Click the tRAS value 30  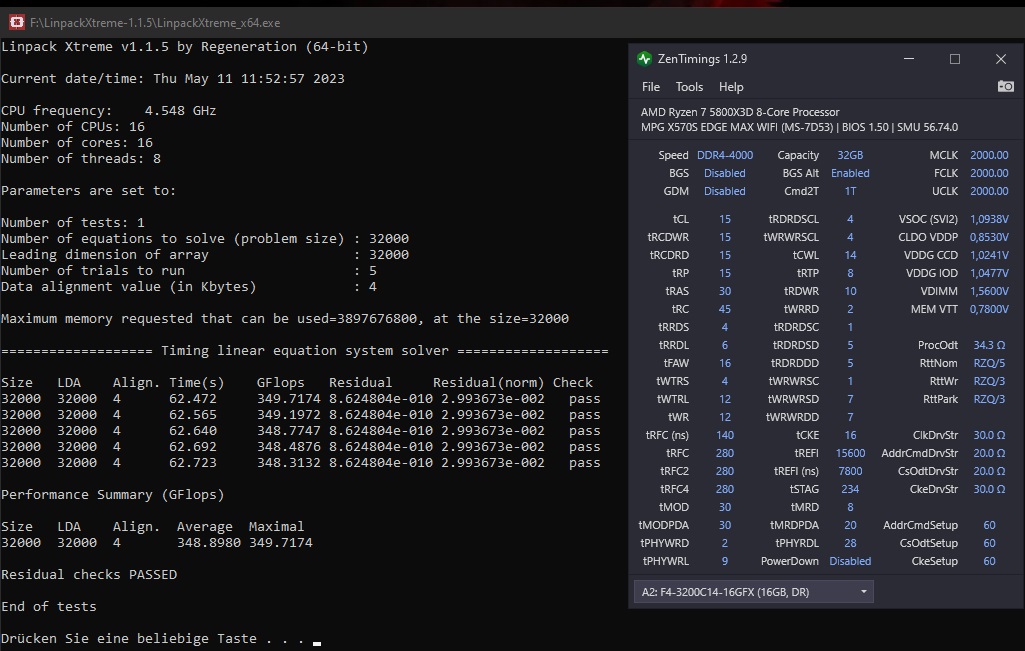click(724, 291)
